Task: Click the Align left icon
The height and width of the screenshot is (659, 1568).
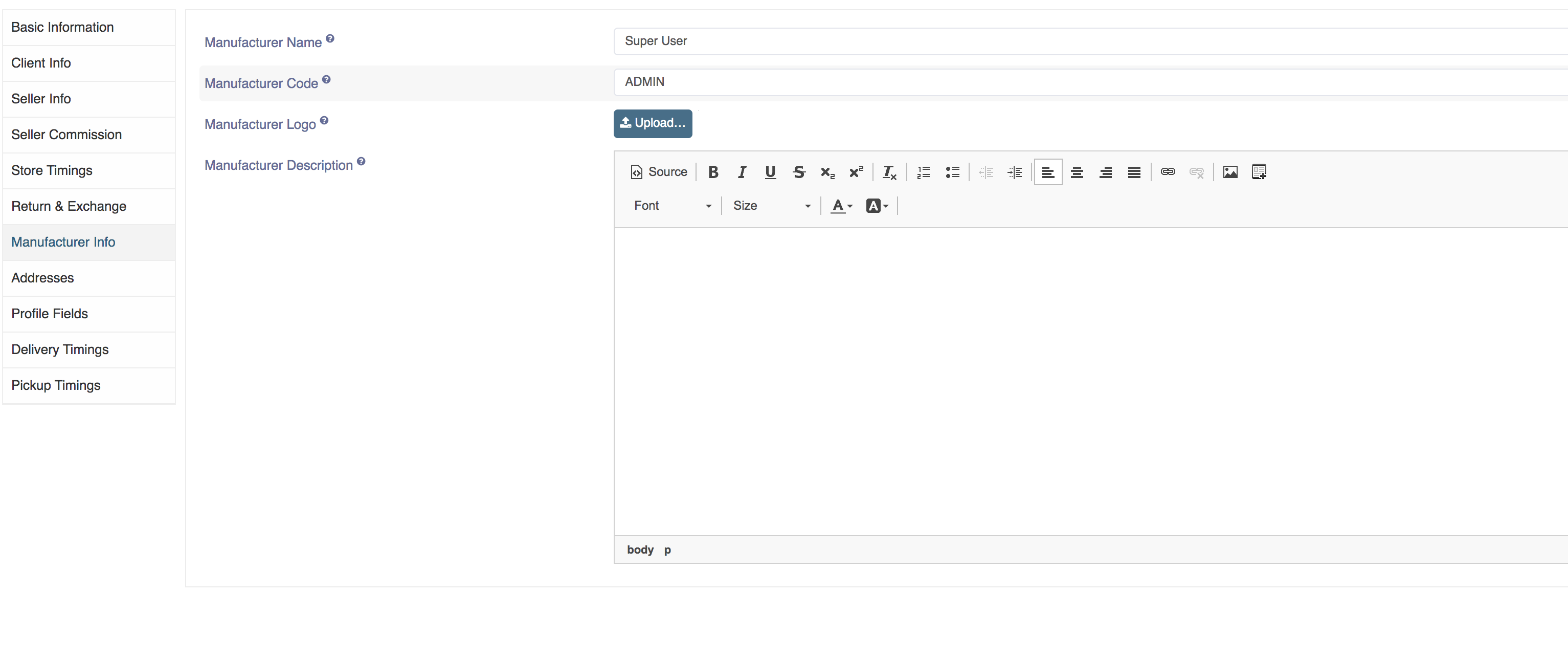Action: pos(1049,172)
